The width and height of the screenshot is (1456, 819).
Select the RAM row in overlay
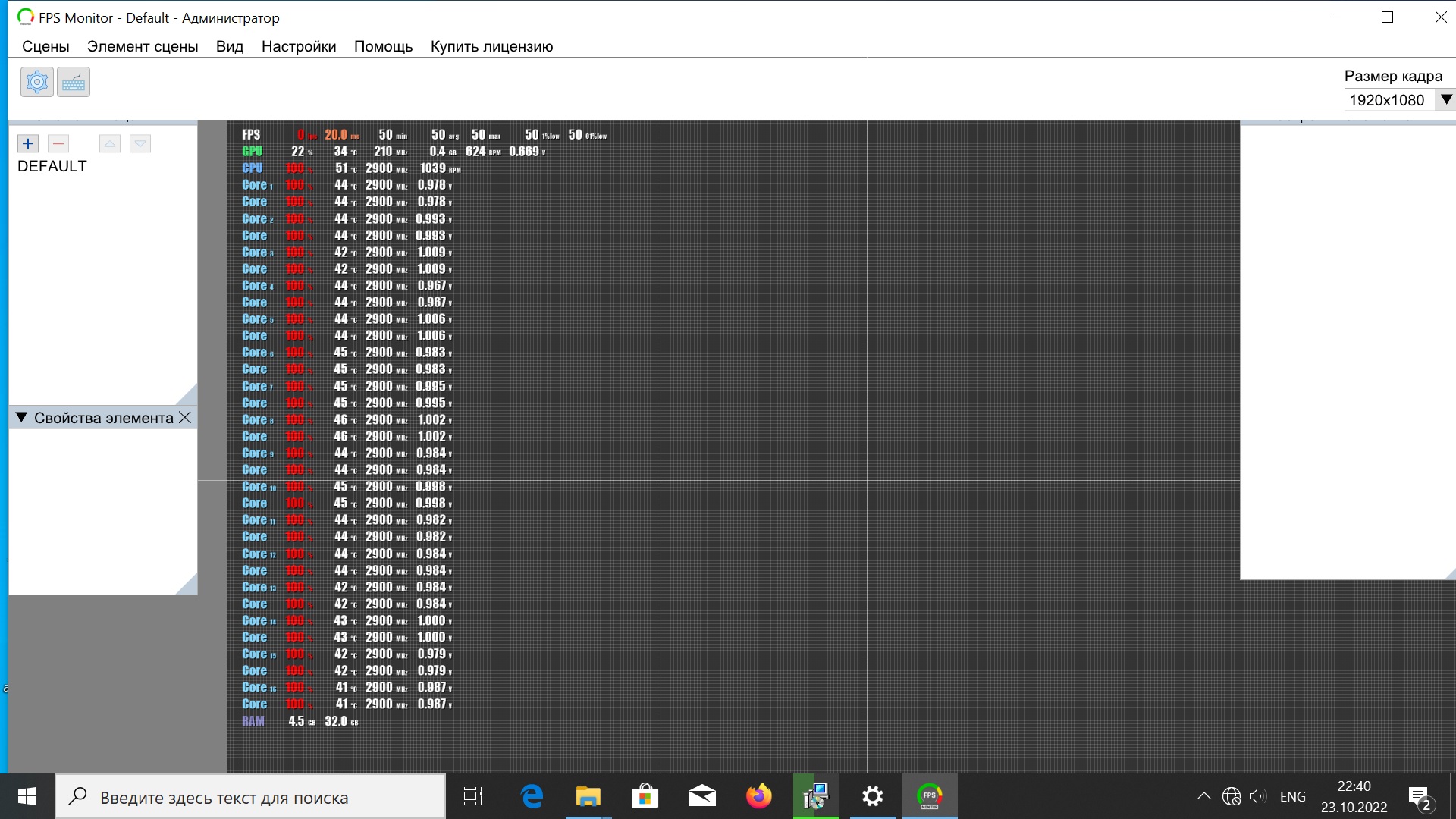tap(253, 721)
